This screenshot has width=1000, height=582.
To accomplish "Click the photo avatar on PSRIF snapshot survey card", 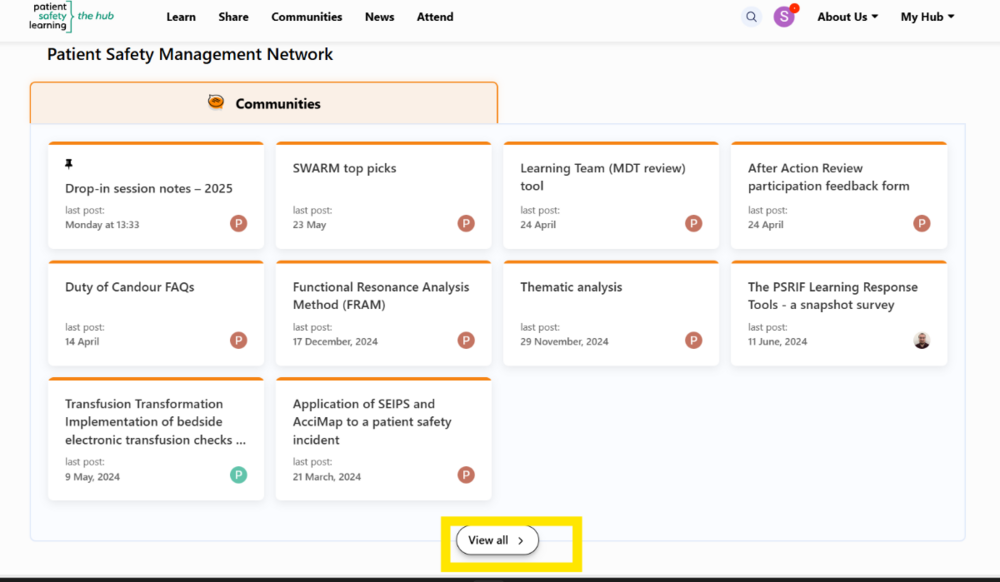I will click(922, 340).
